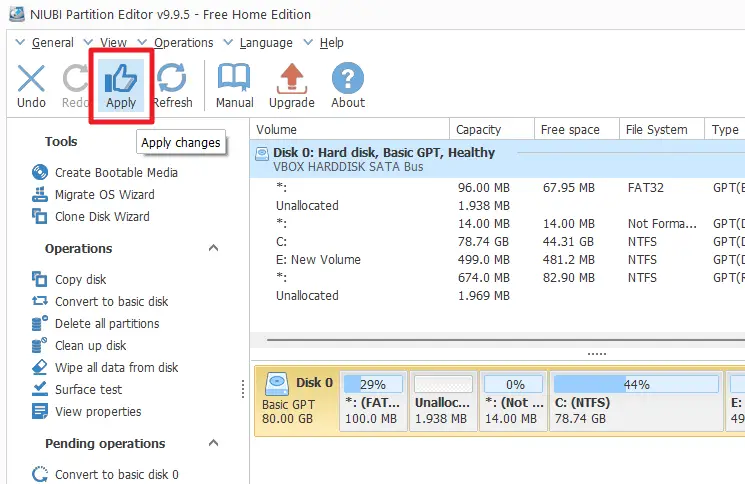Choose Wipe all data from disk

point(116,368)
